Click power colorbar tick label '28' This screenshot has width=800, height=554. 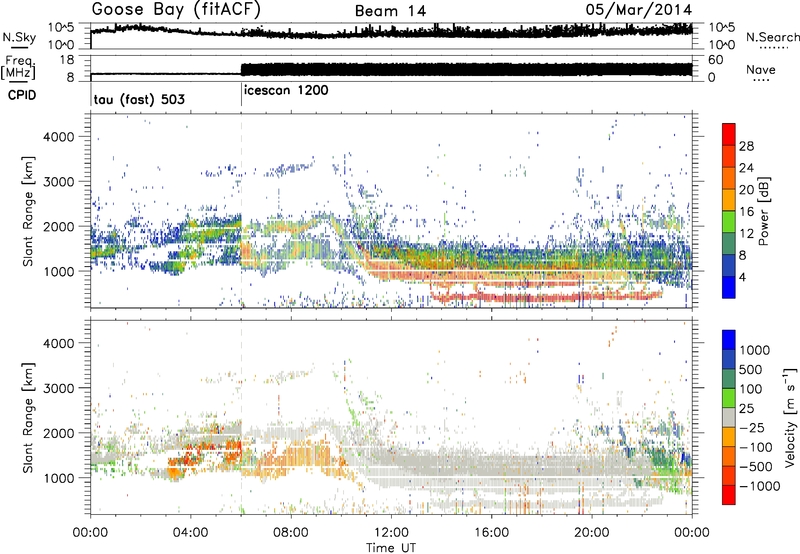click(x=746, y=147)
